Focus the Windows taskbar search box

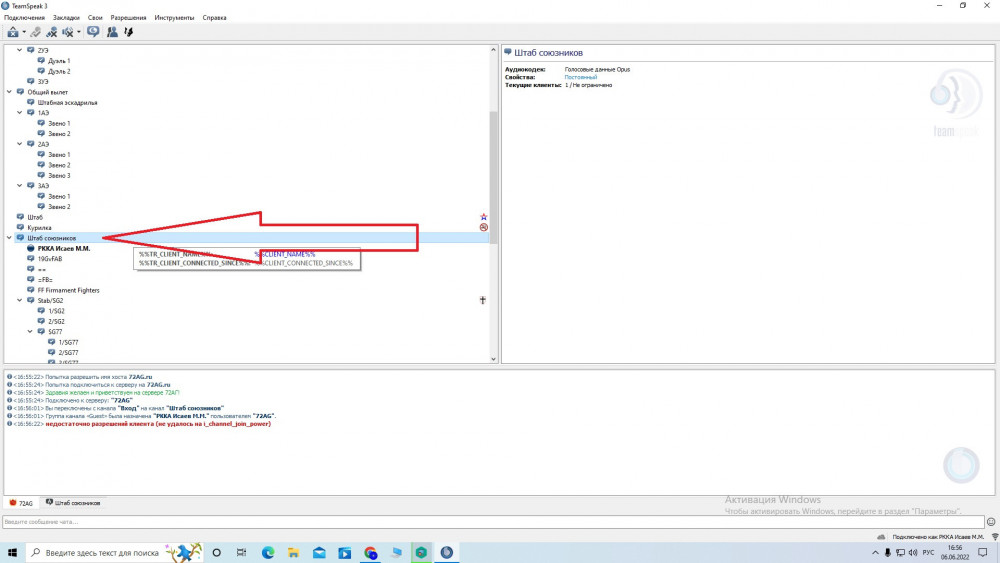[x=115, y=553]
